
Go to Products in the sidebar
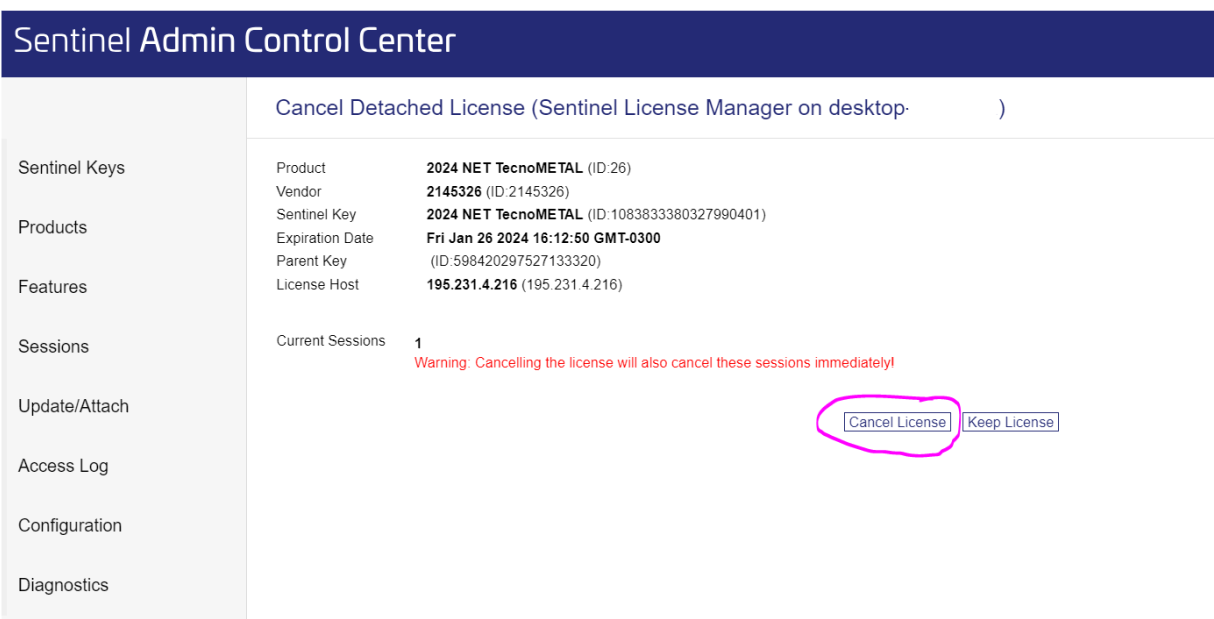tap(52, 227)
